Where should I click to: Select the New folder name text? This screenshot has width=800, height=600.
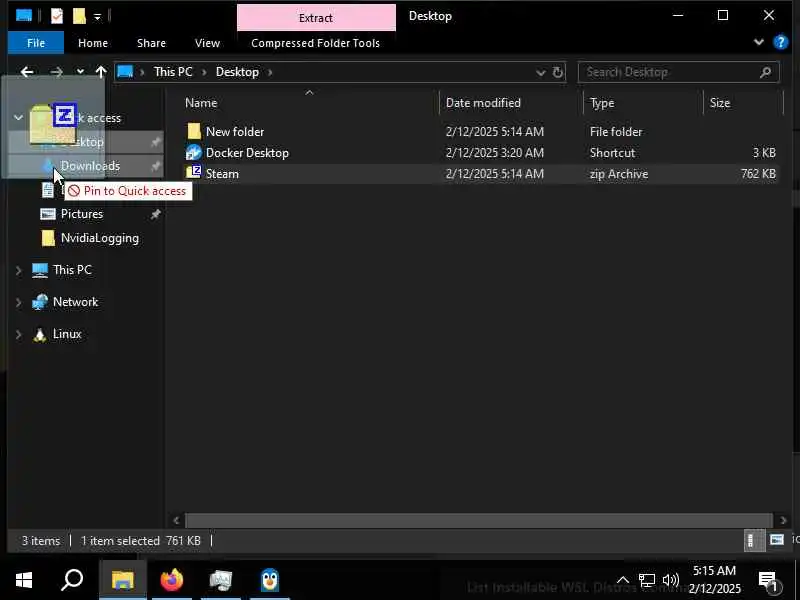235,132
